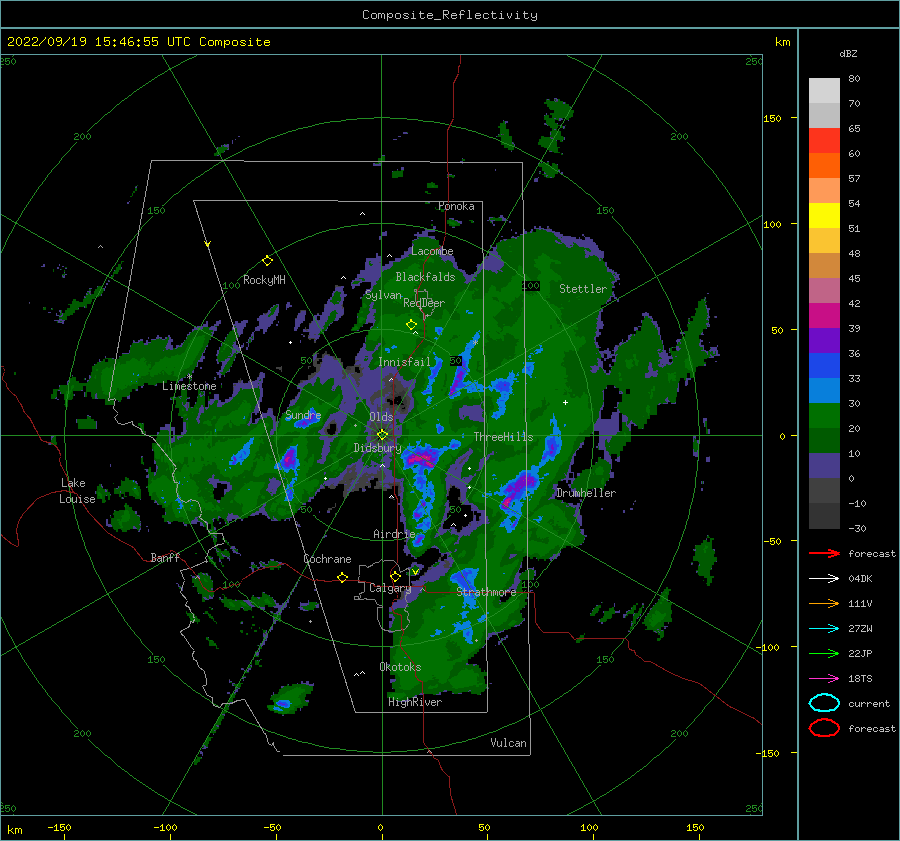This screenshot has height=841, width=900.
Task: Click the red forecast ellipse icon
Action: (824, 728)
